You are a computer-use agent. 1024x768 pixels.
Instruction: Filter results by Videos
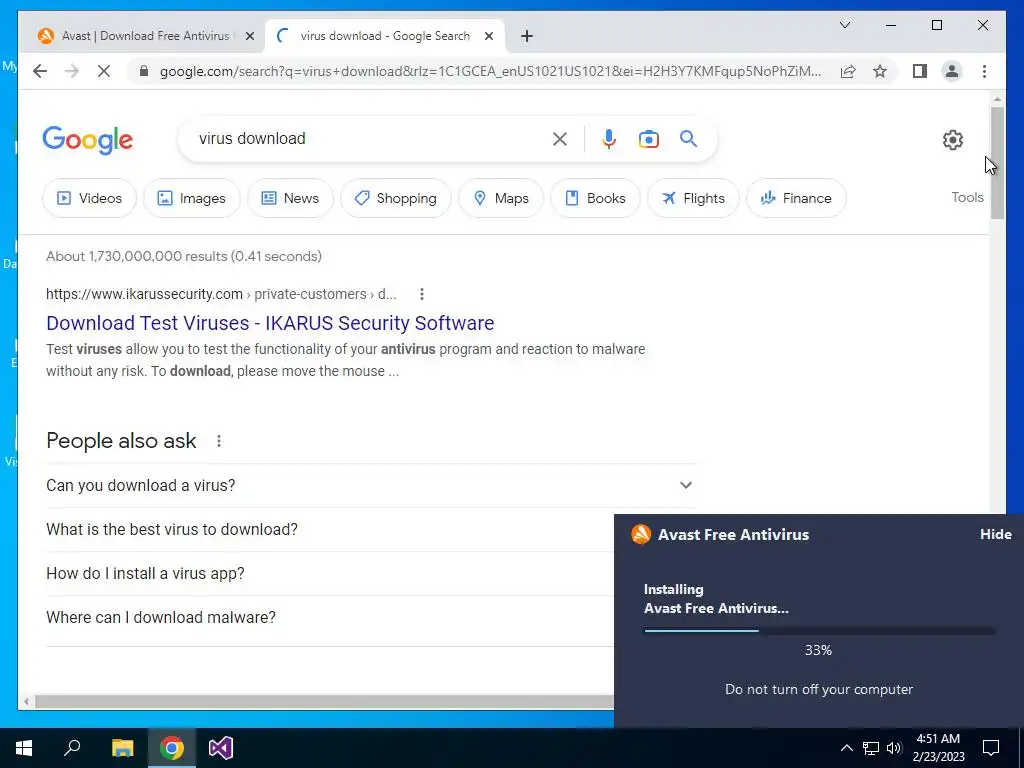tap(89, 198)
